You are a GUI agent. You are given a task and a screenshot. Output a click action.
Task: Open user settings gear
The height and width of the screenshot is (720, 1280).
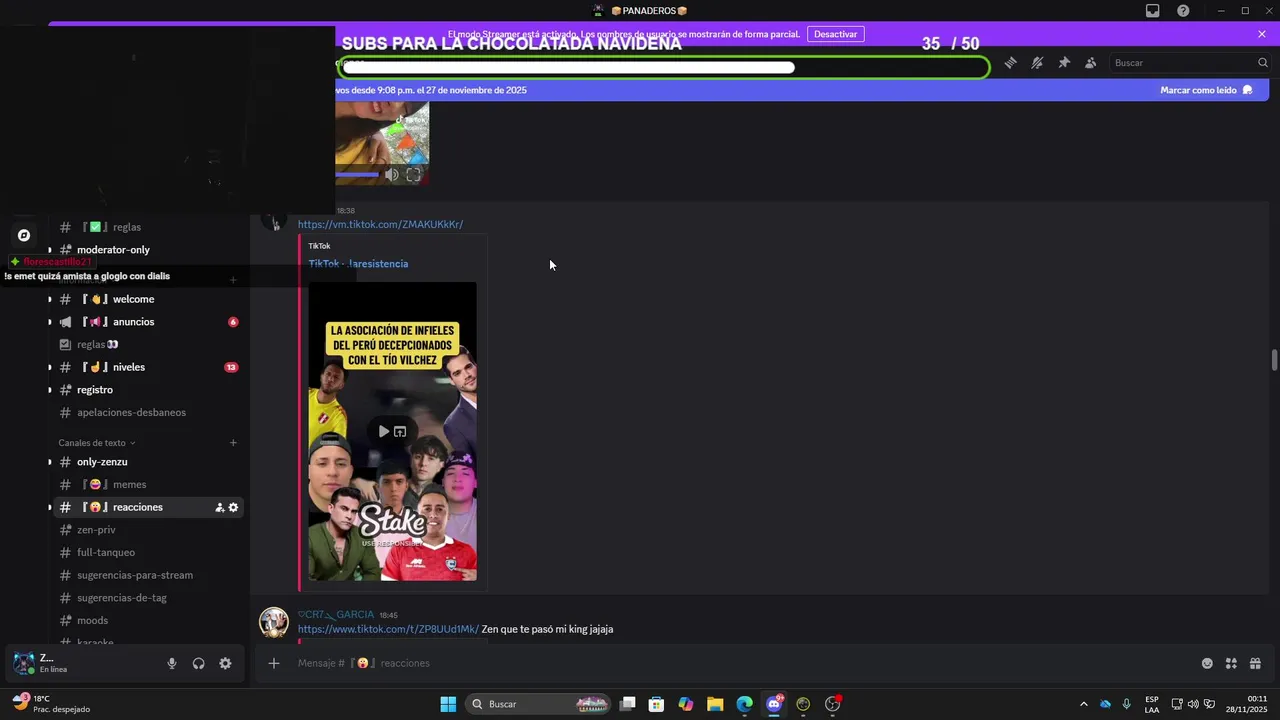click(x=225, y=663)
